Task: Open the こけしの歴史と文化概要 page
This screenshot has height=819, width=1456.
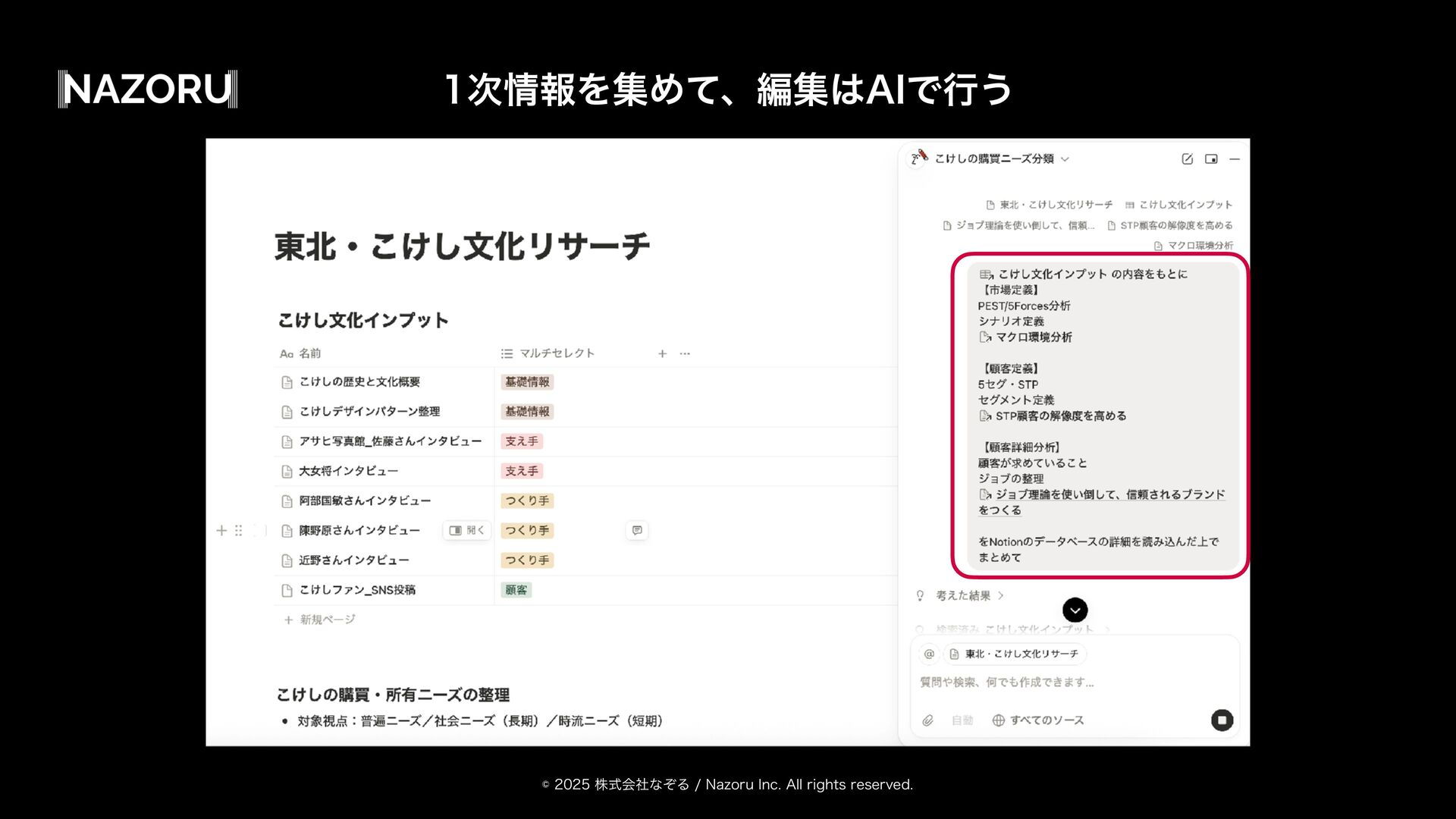Action: 359,382
